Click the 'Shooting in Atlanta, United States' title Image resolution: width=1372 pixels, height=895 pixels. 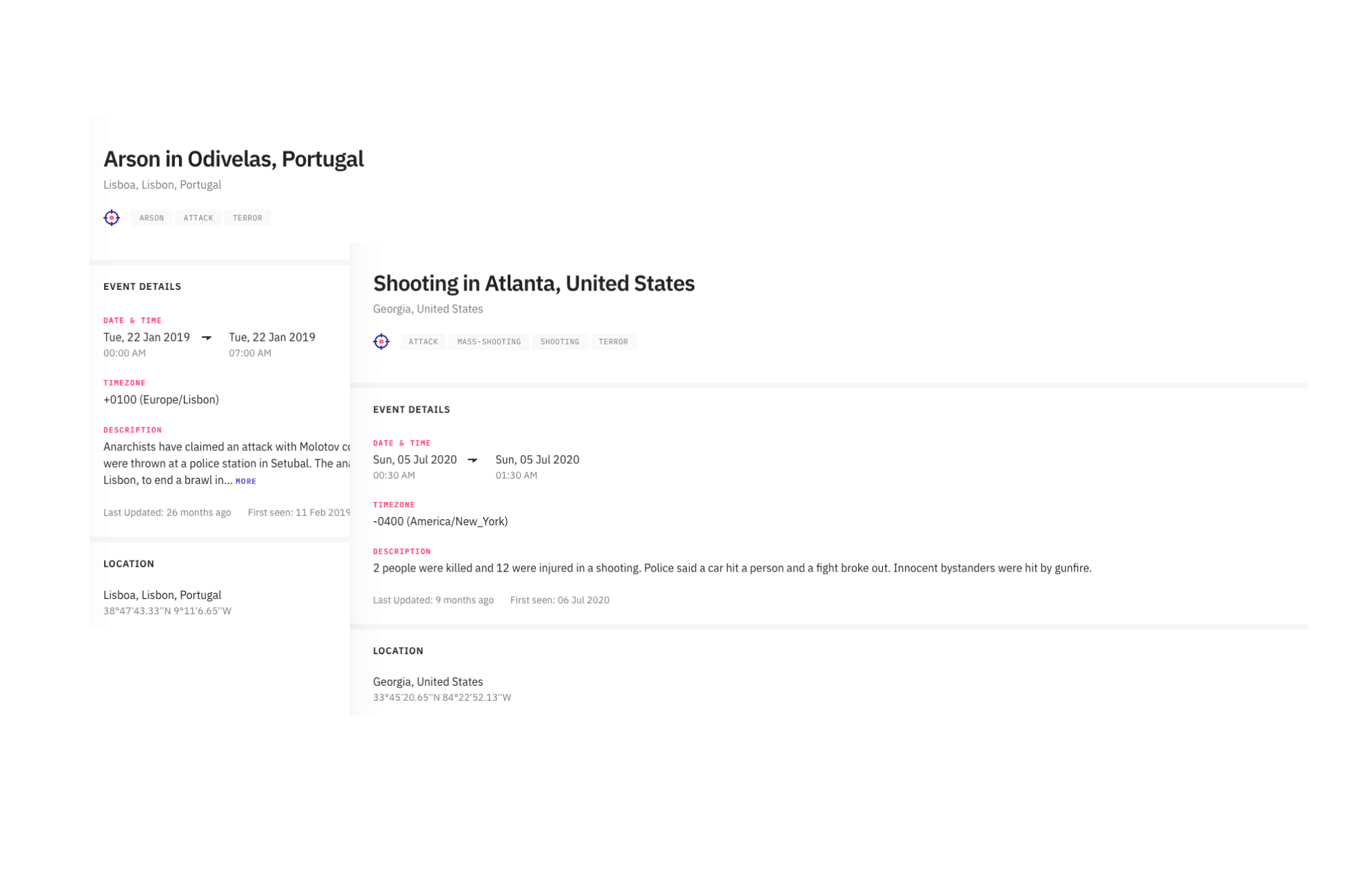(x=533, y=283)
